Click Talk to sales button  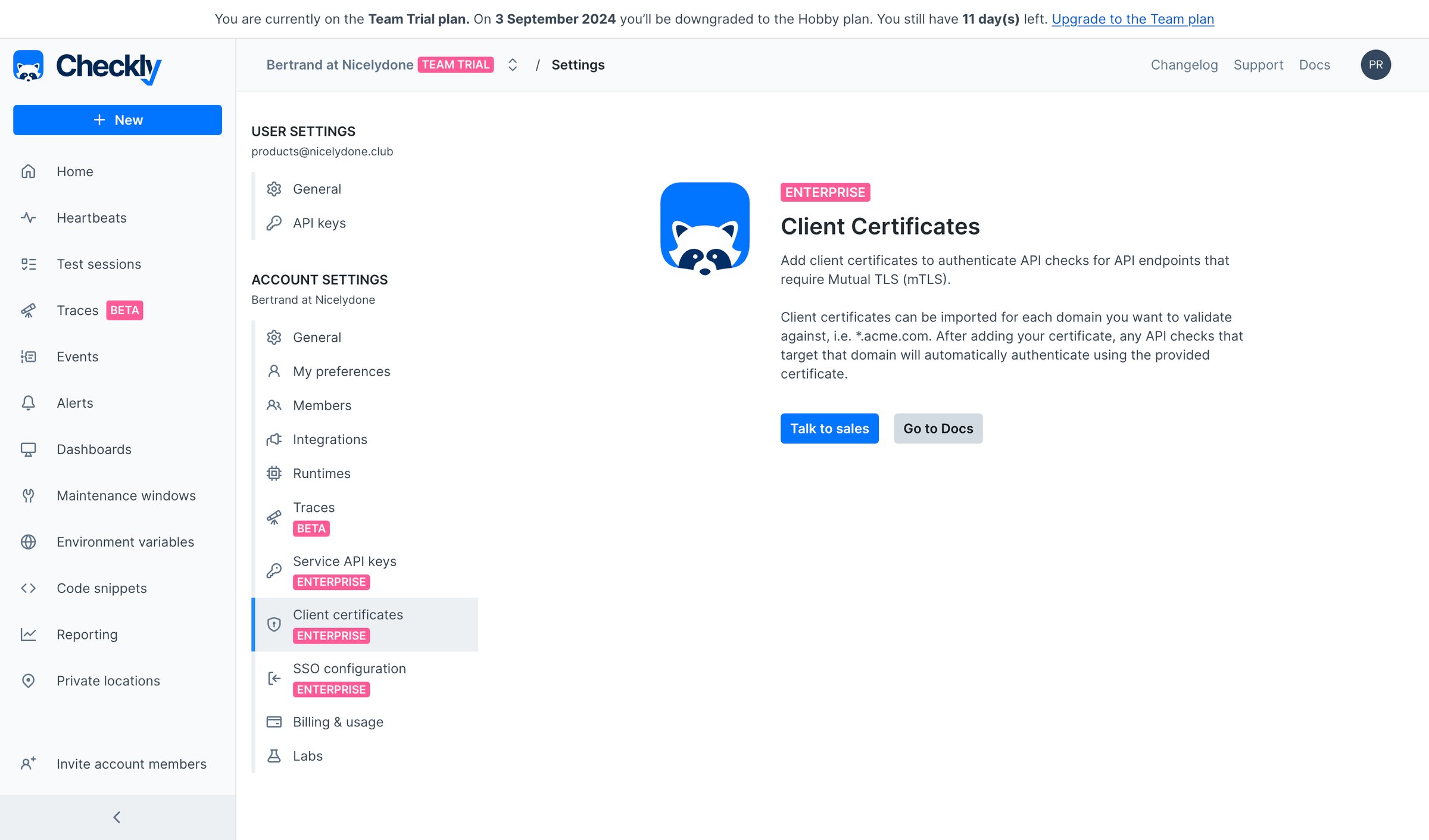tap(829, 429)
